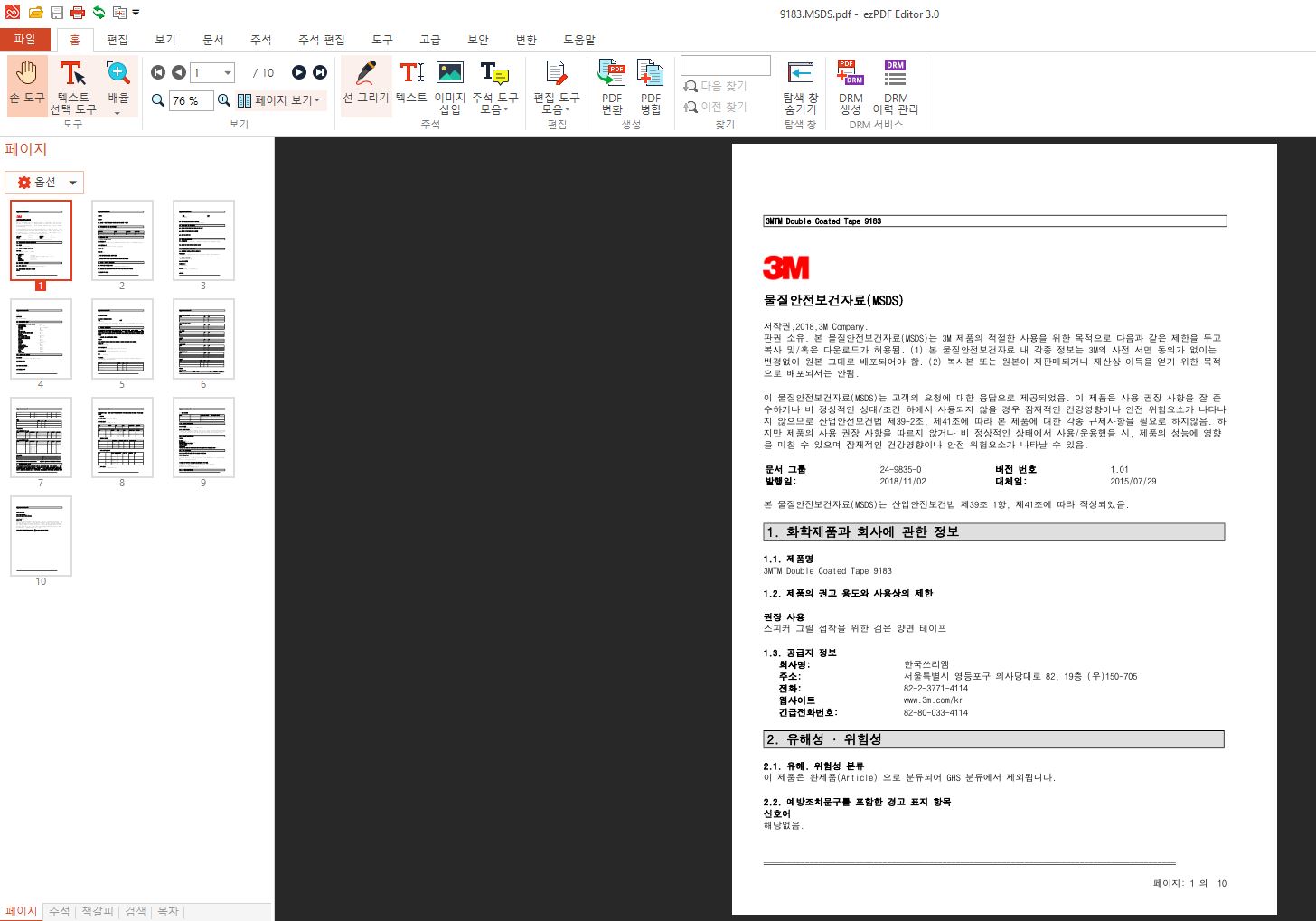Viewport: 1316px width, 921px height.
Task: Select the text annotation tool (텍스트)
Action: coord(411,83)
